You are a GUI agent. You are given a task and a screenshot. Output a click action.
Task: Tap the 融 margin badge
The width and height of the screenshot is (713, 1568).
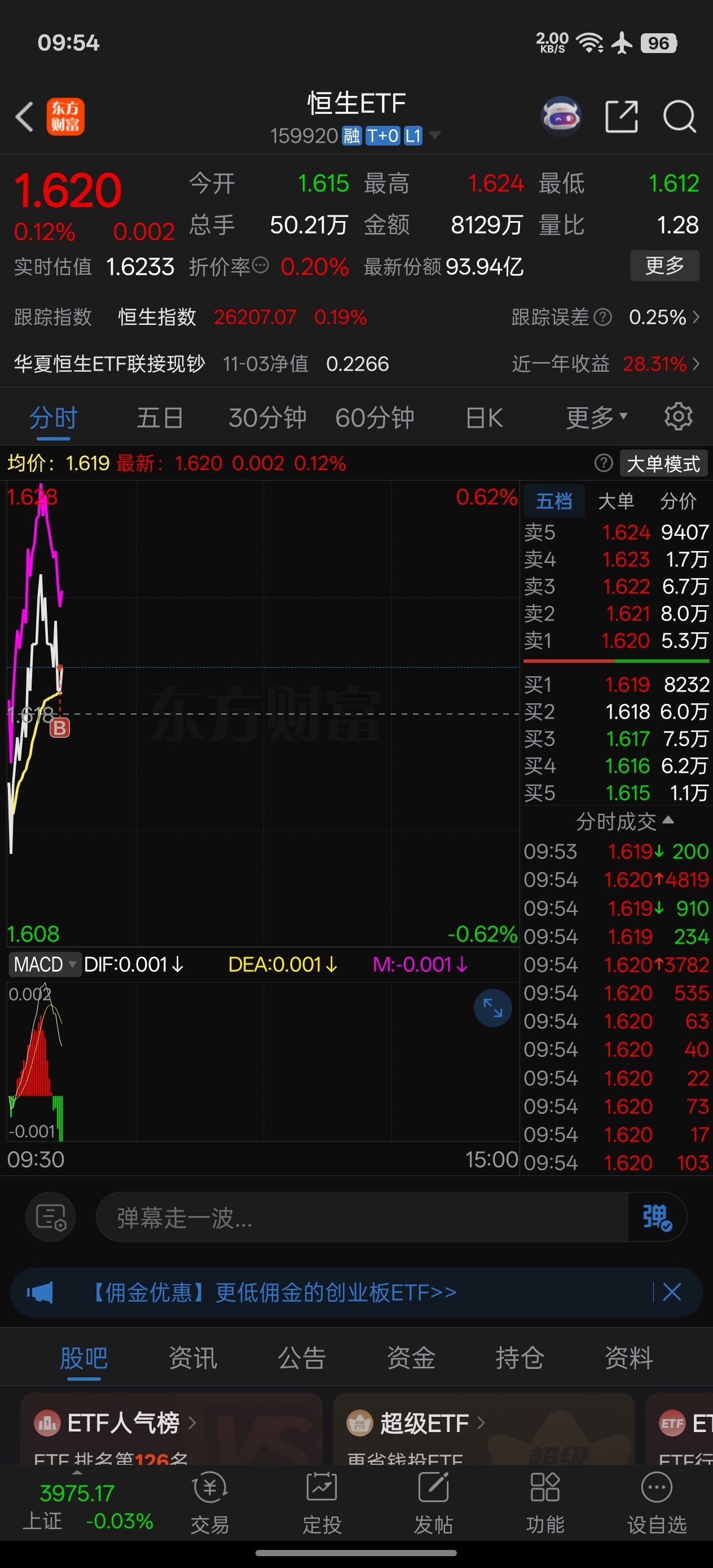point(352,135)
